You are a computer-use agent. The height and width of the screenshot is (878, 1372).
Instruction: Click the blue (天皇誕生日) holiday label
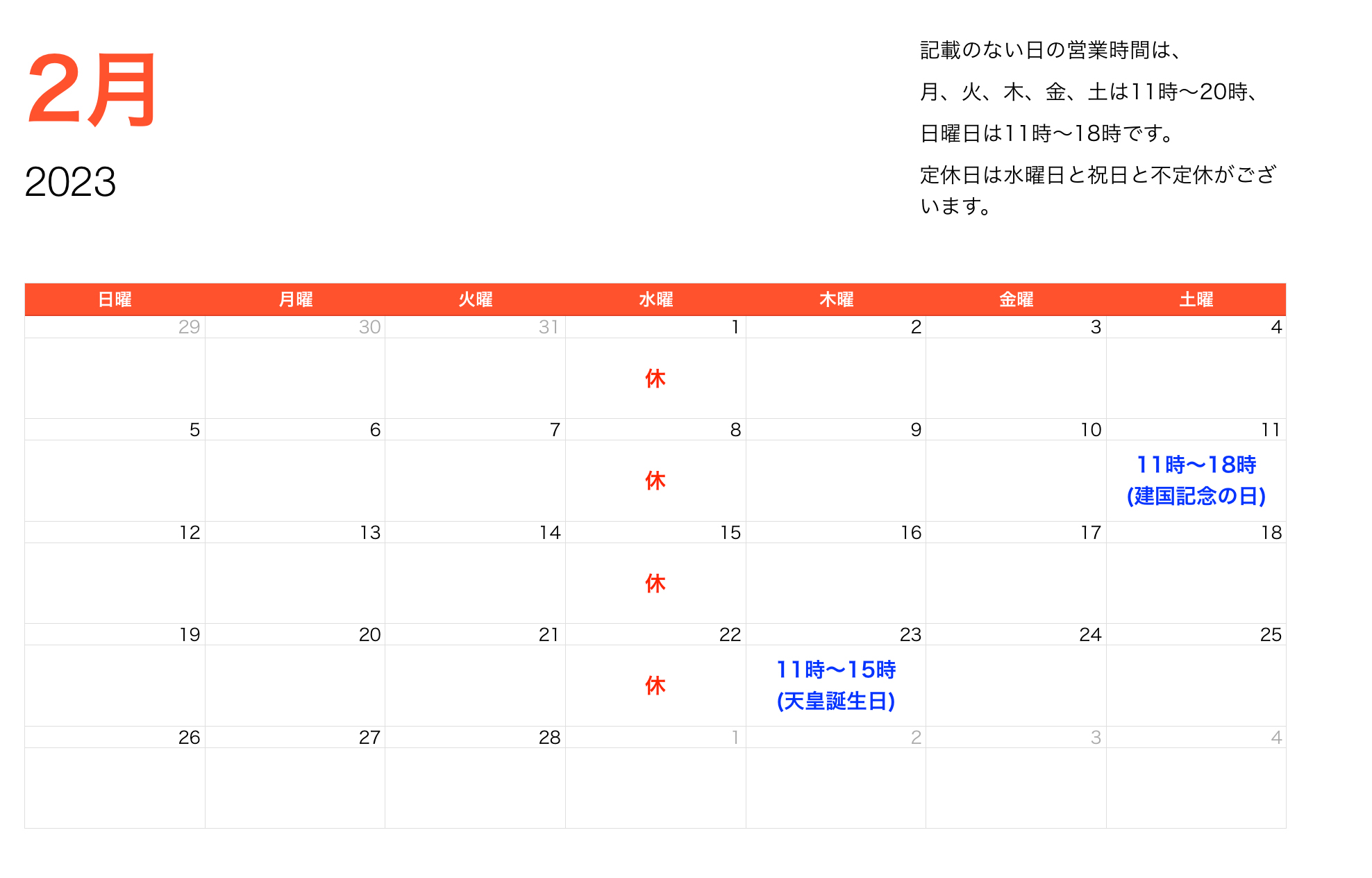(836, 701)
